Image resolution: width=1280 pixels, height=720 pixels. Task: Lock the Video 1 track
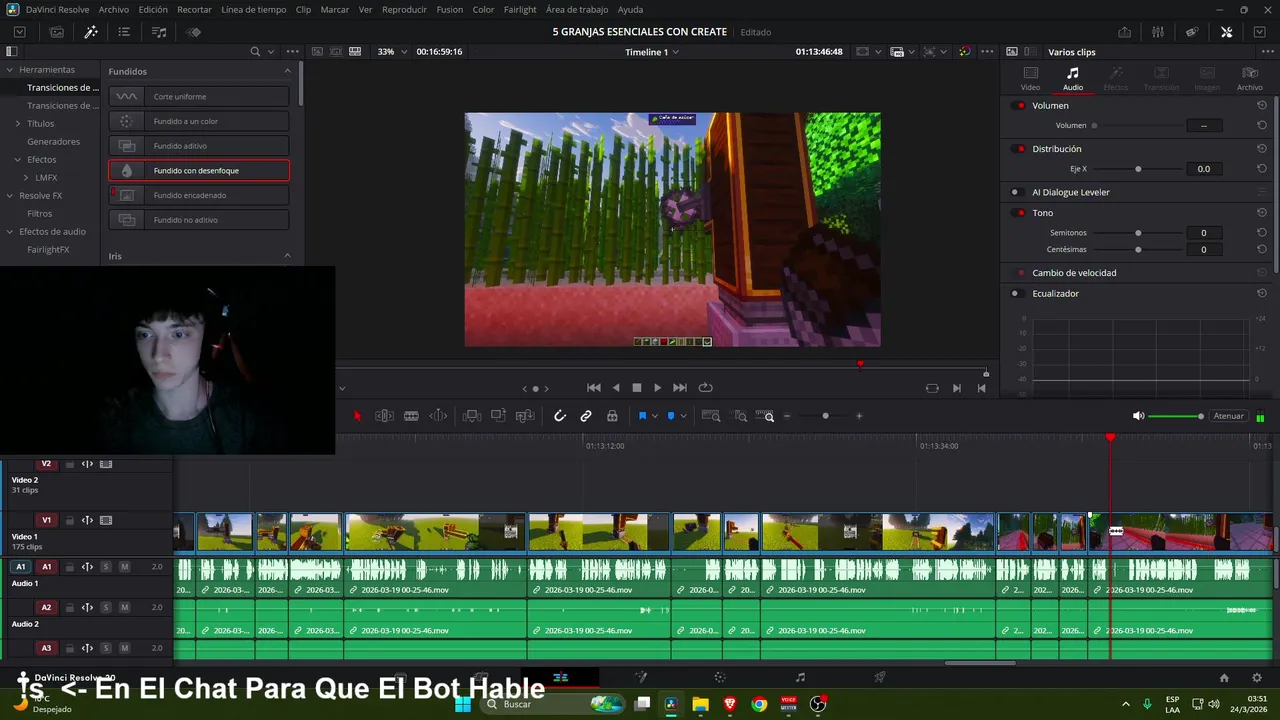click(69, 521)
